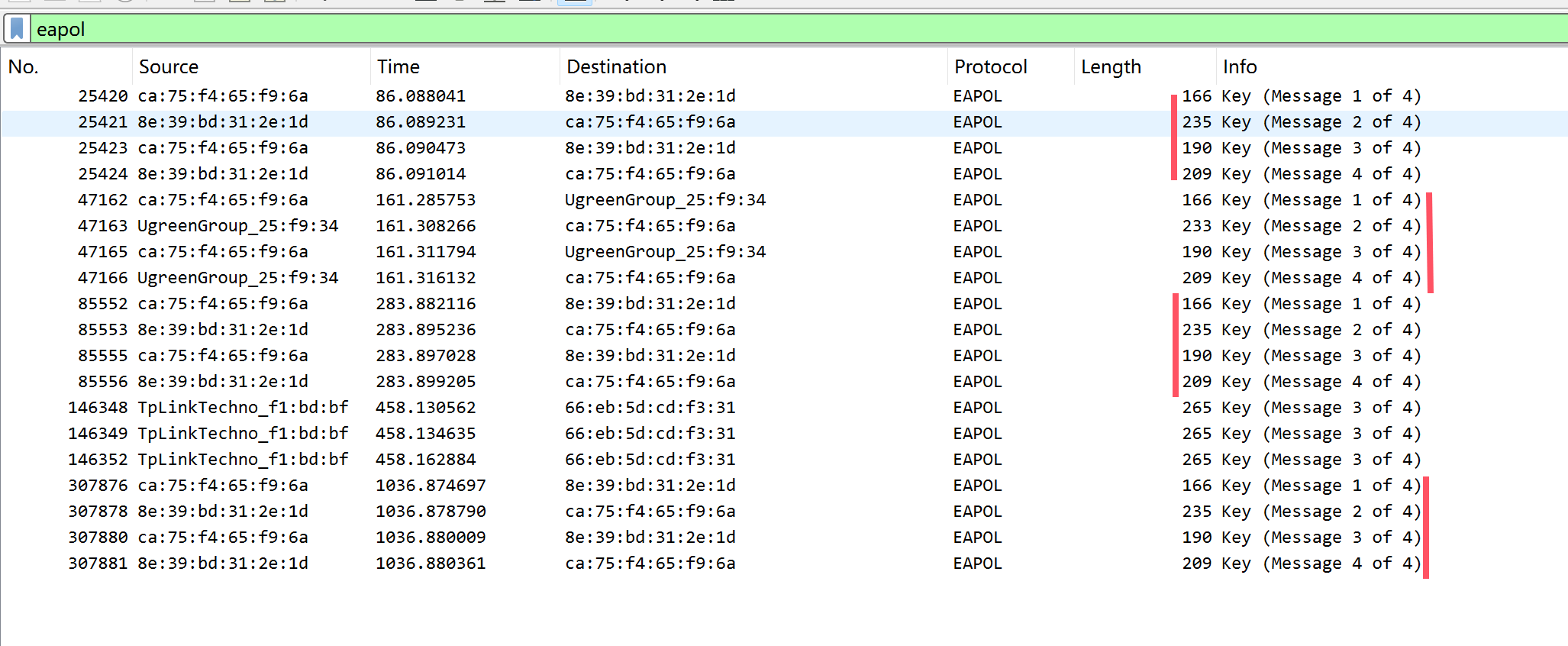
Task: Click the eapol display filter field
Action: pyautogui.click(x=799, y=29)
